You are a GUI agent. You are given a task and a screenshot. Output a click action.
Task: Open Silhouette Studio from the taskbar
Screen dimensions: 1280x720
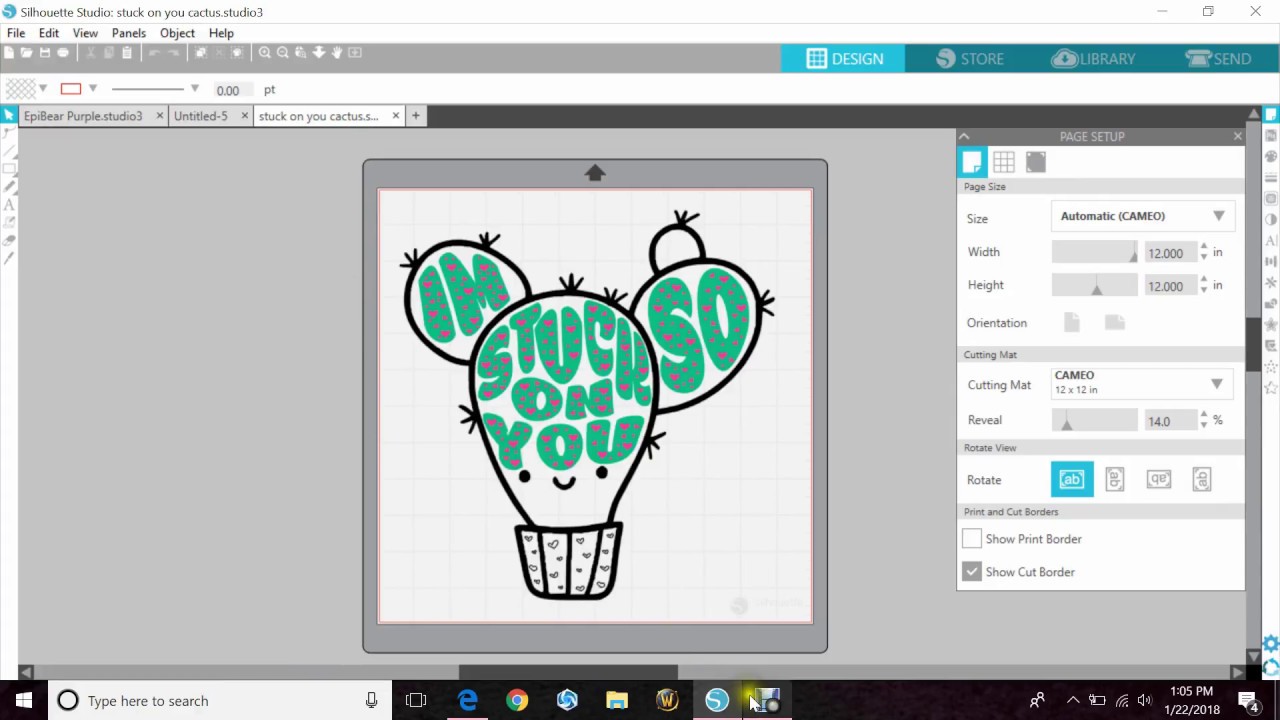tap(717, 700)
